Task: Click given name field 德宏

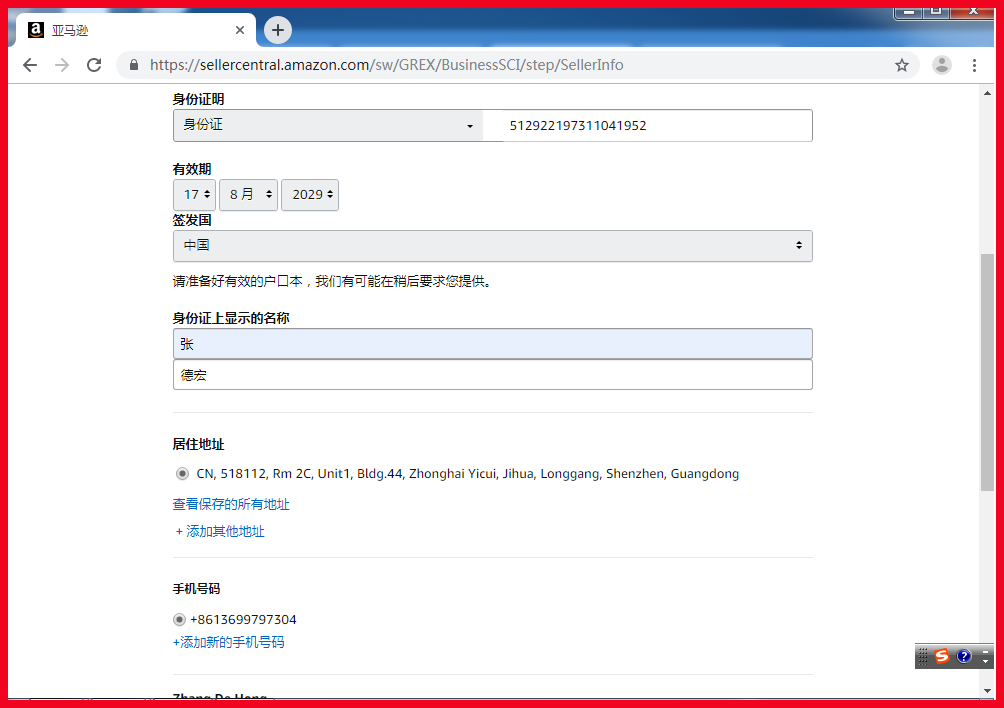Action: (492, 374)
